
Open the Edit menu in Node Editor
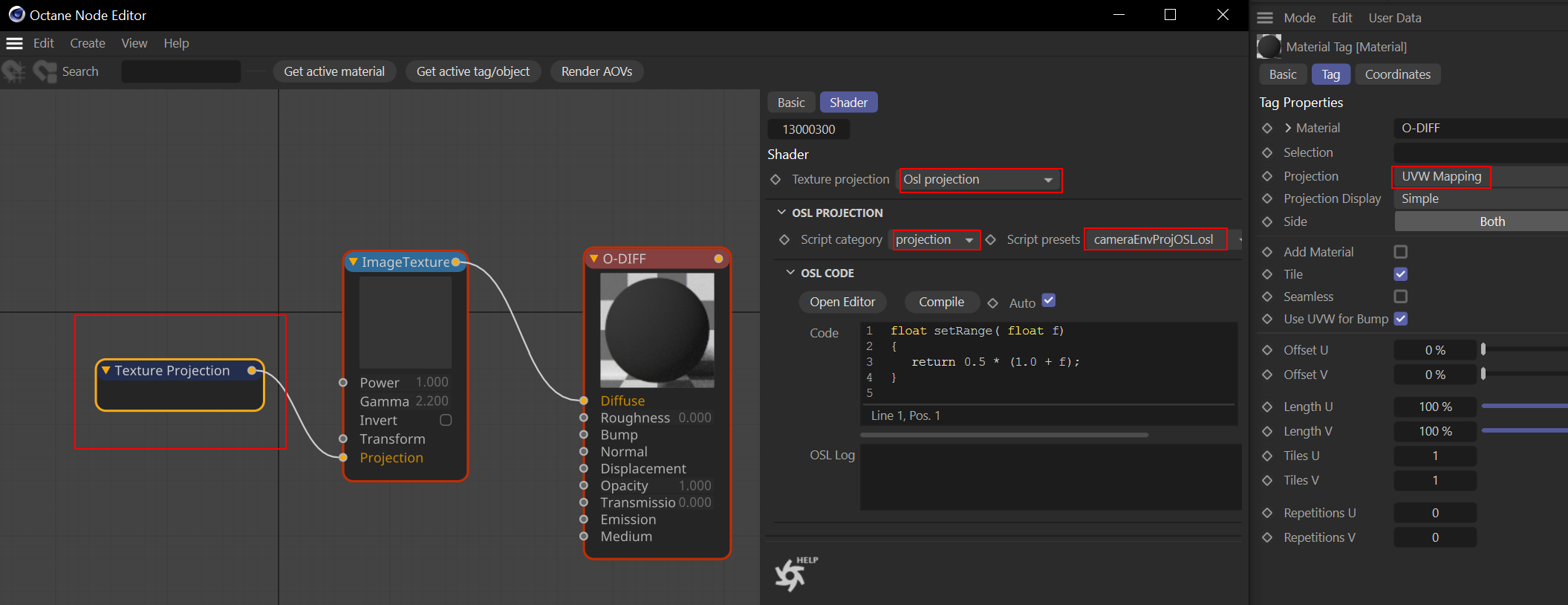(x=44, y=43)
